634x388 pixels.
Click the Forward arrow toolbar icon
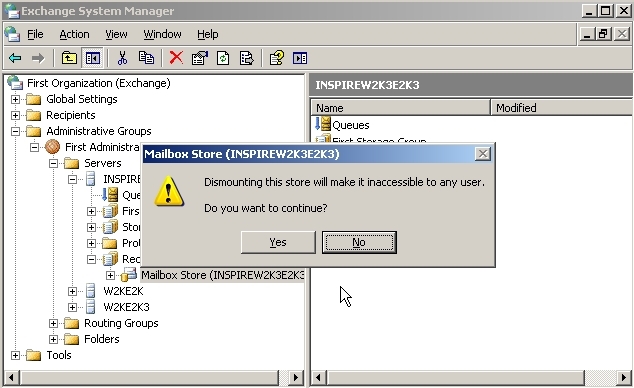[38, 59]
